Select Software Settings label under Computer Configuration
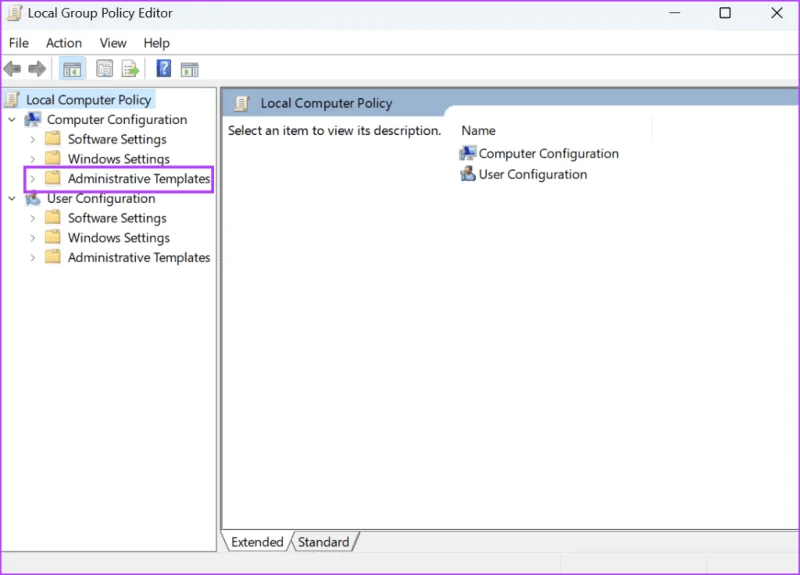Screen dimensions: 800x575 click(117, 139)
